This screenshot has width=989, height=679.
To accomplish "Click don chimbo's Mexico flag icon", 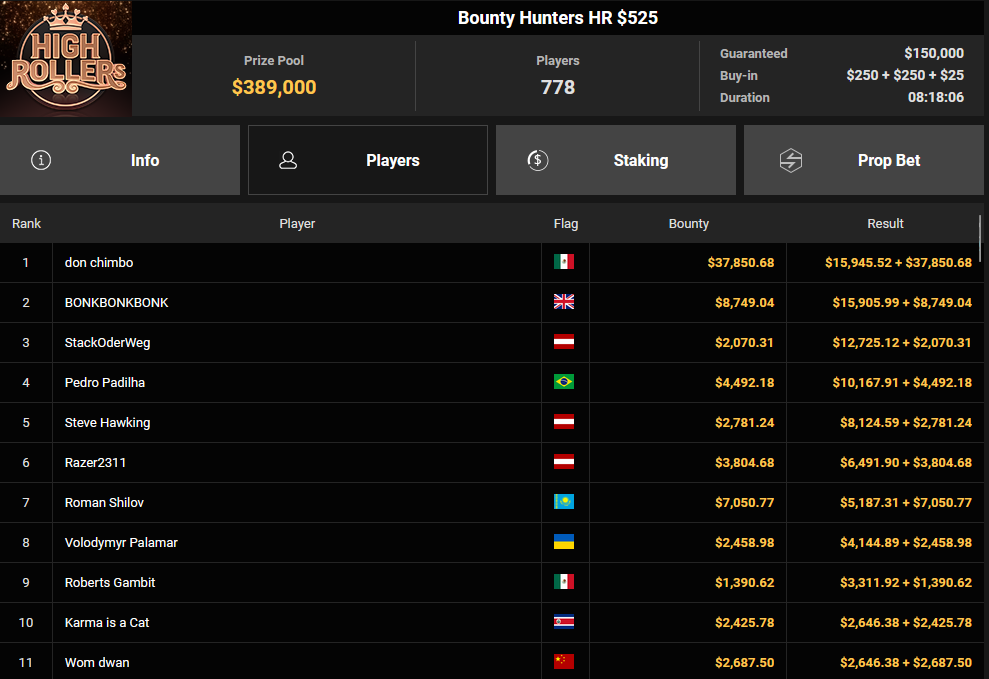I will pyautogui.click(x=564, y=262).
